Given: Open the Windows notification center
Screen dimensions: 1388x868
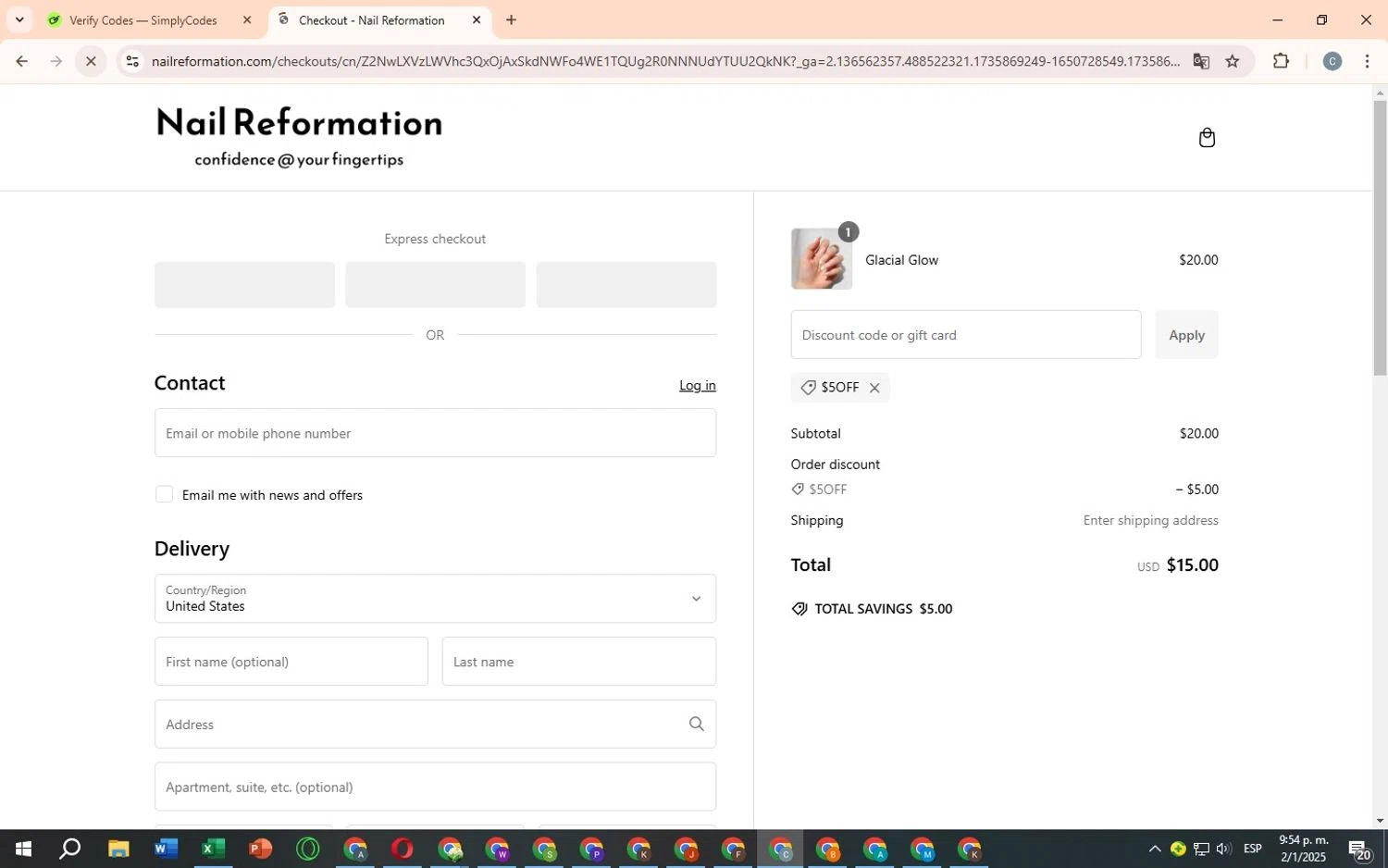Looking at the screenshot, I should point(1359,849).
